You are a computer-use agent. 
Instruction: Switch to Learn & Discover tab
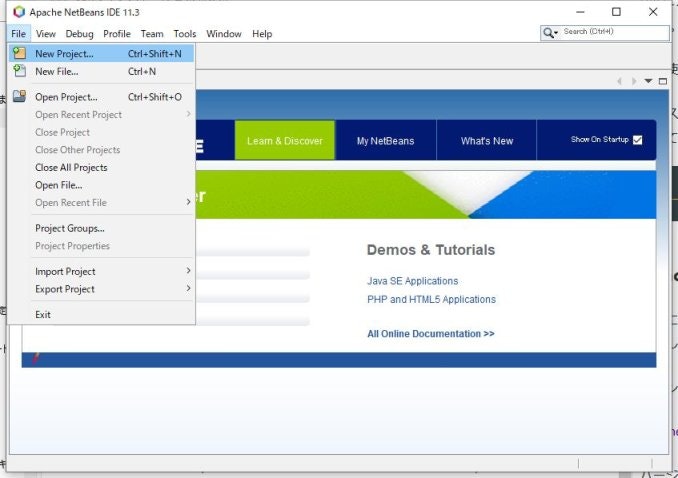[285, 141]
